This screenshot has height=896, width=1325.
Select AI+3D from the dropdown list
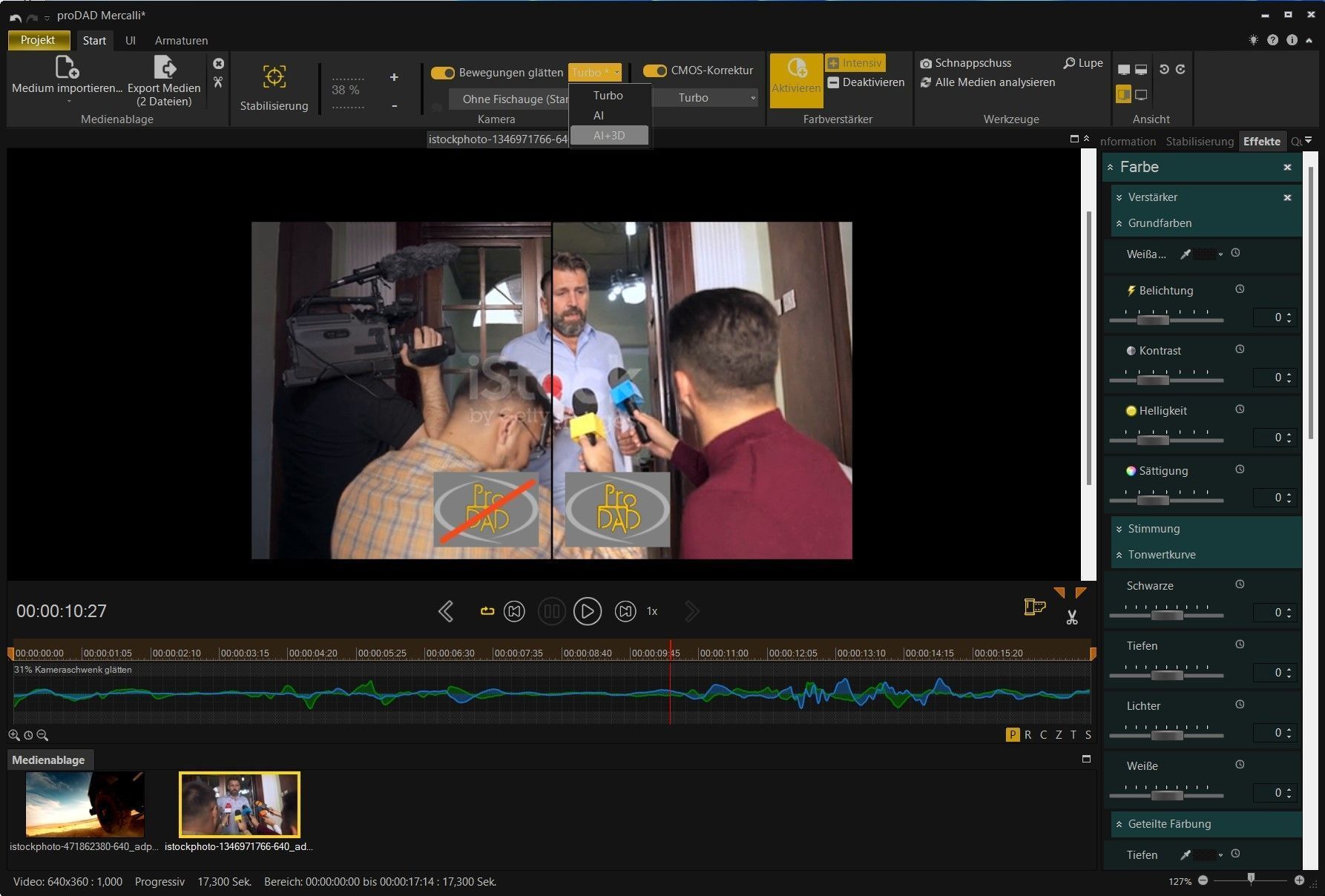(x=609, y=136)
